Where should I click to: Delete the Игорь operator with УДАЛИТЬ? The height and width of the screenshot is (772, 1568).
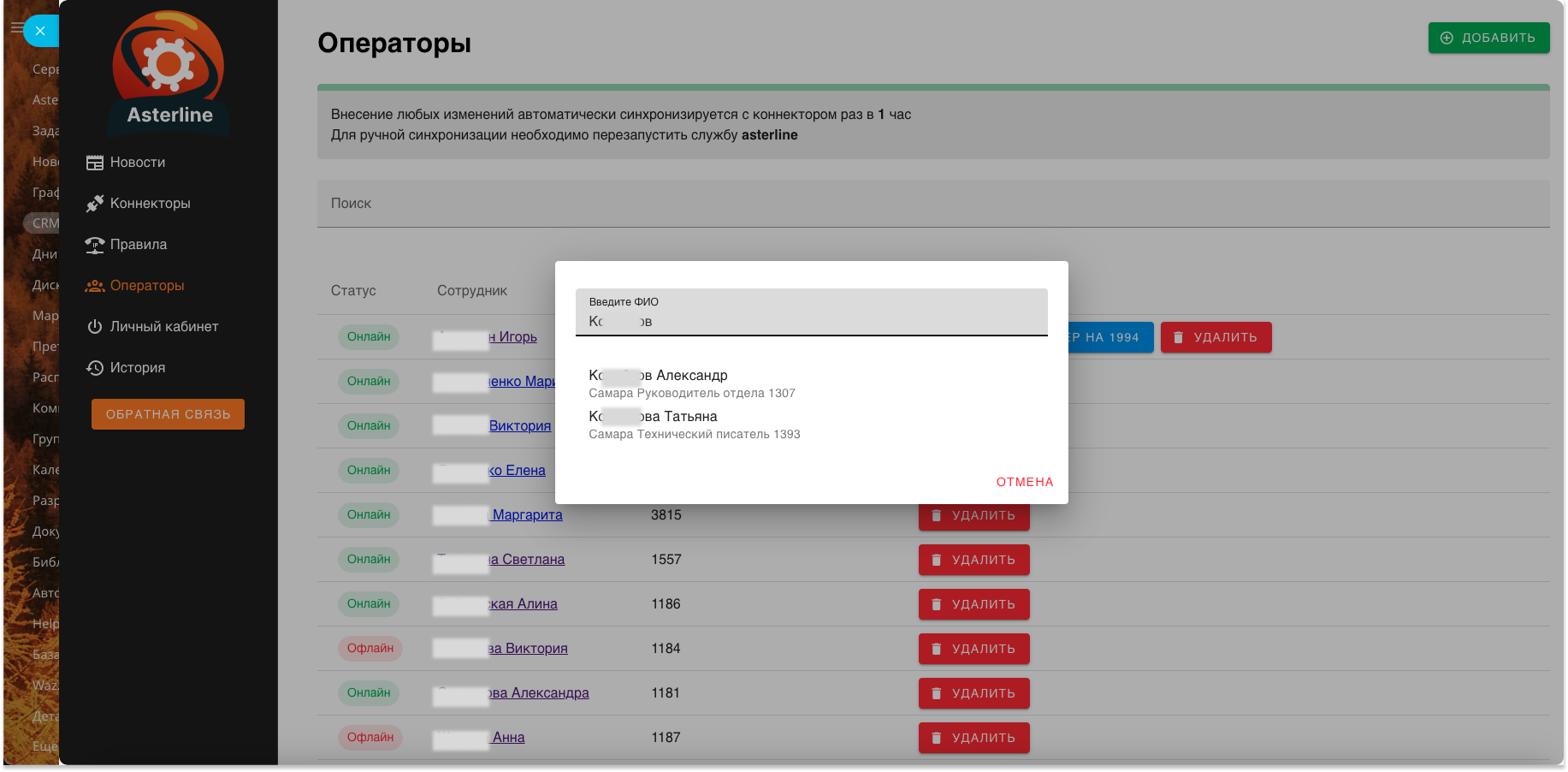(x=1216, y=337)
